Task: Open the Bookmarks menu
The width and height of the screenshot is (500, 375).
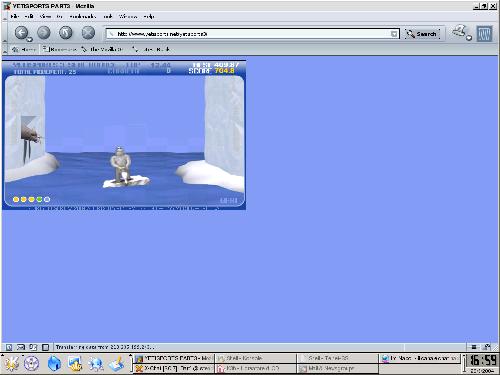Action: pyautogui.click(x=83, y=16)
